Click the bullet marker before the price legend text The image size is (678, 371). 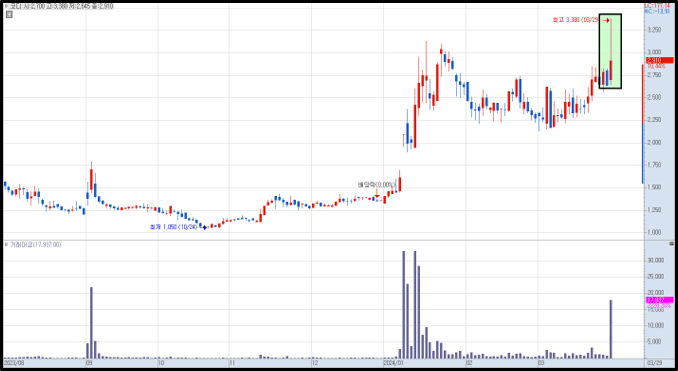coord(6,6)
